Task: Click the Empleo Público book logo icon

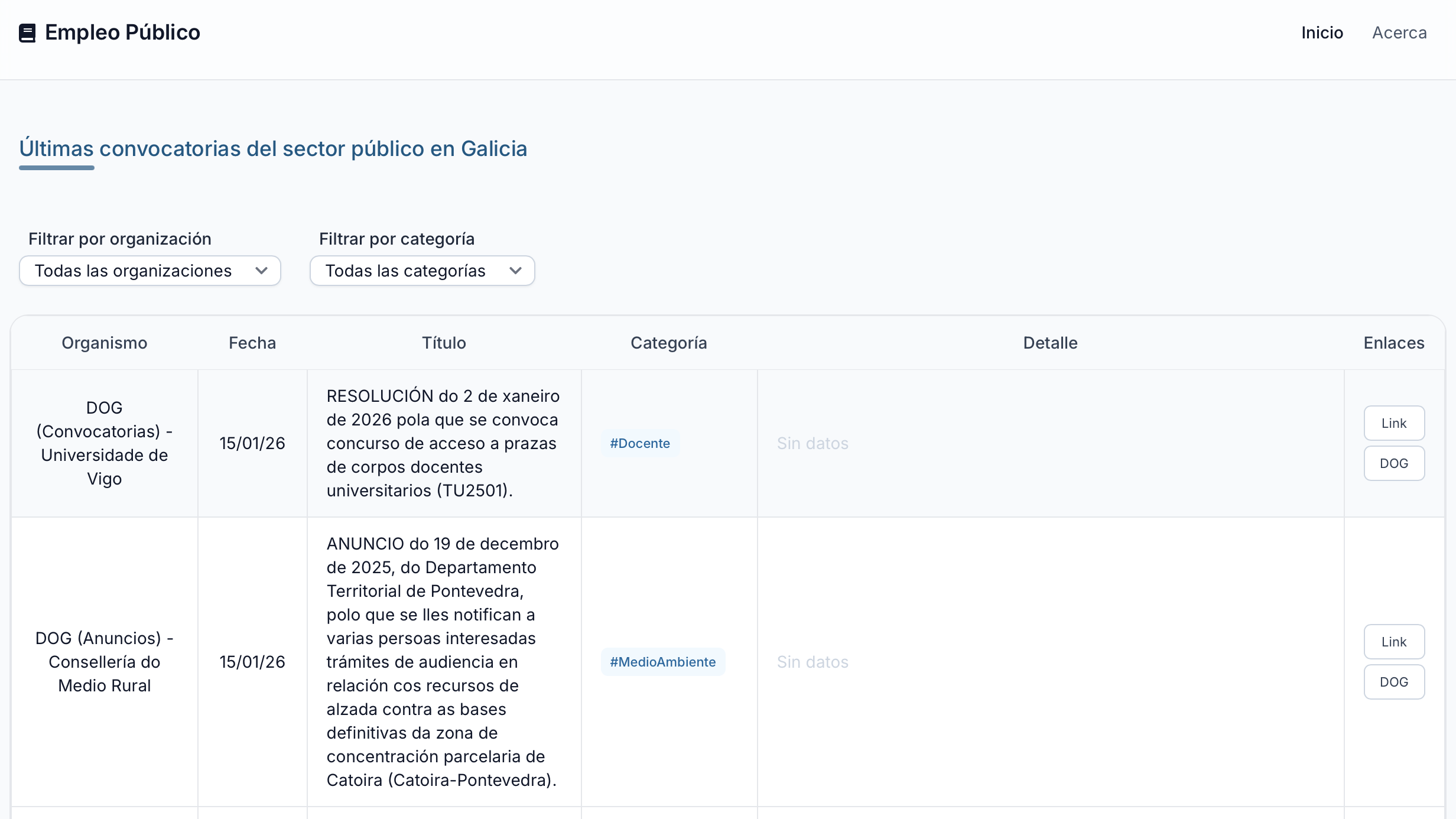Action: pos(27,33)
